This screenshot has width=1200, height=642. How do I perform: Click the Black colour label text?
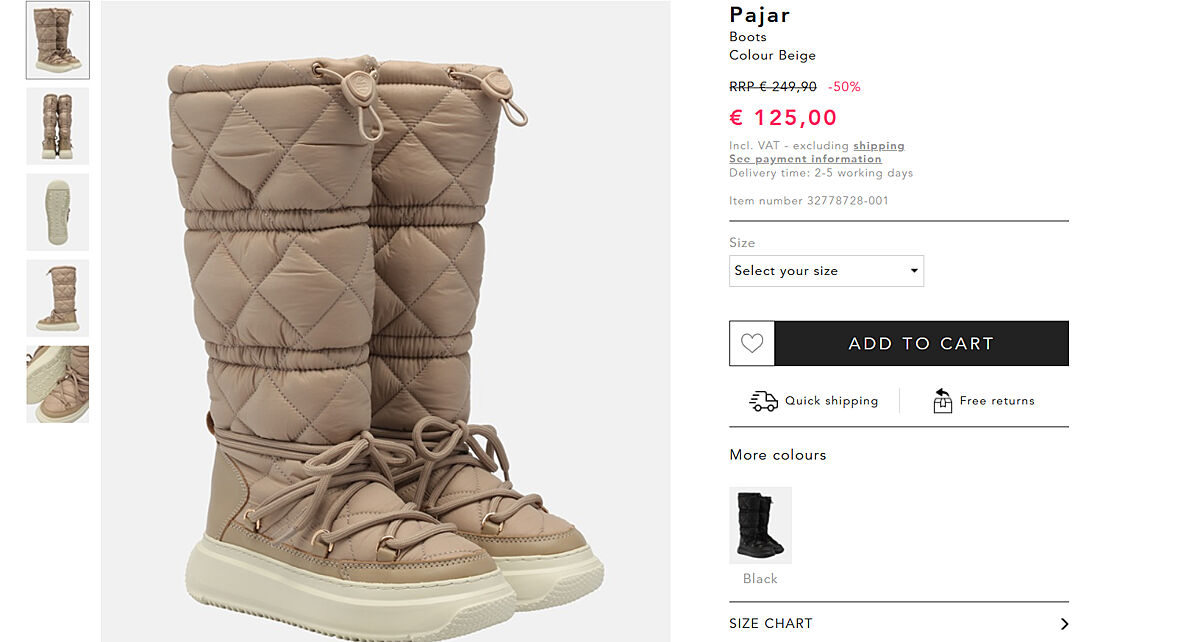pyautogui.click(x=760, y=579)
